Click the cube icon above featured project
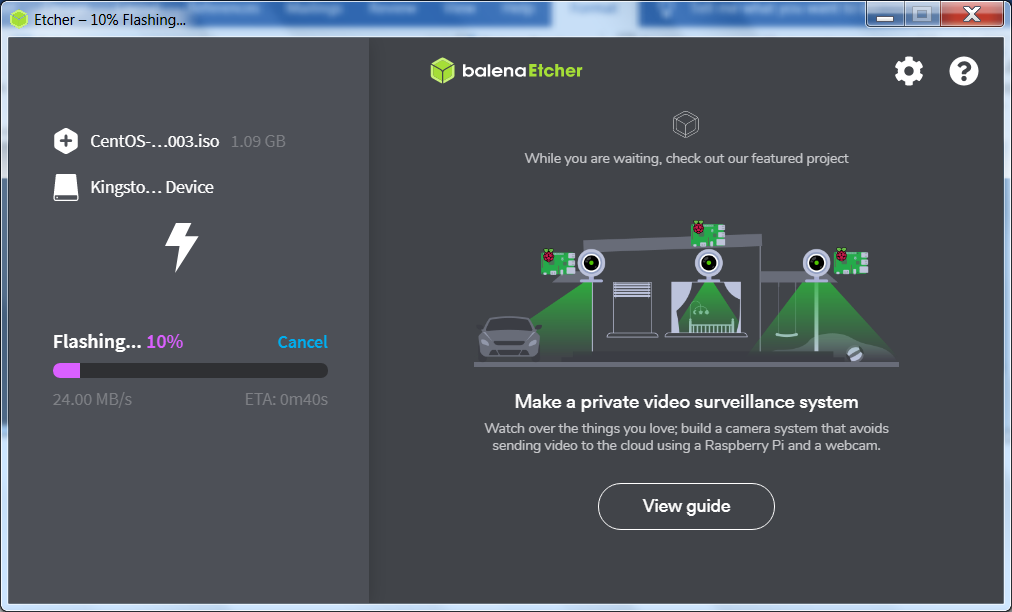Screen dimensions: 1012x612 click(686, 125)
